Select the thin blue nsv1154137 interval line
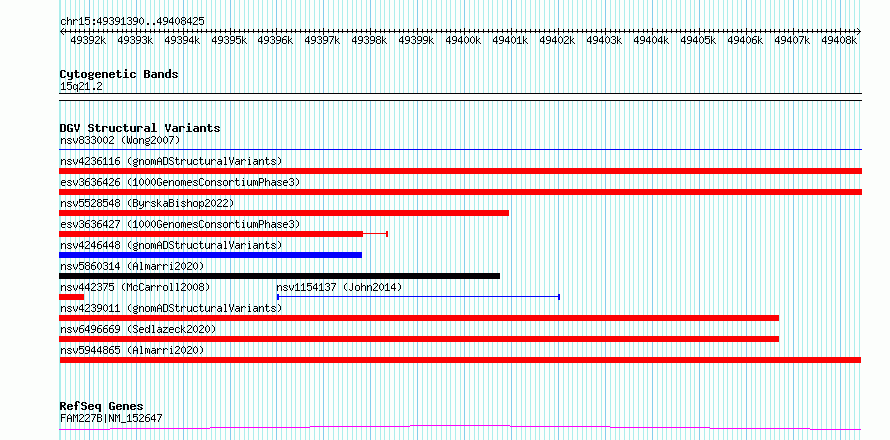The image size is (890, 440). point(418,297)
